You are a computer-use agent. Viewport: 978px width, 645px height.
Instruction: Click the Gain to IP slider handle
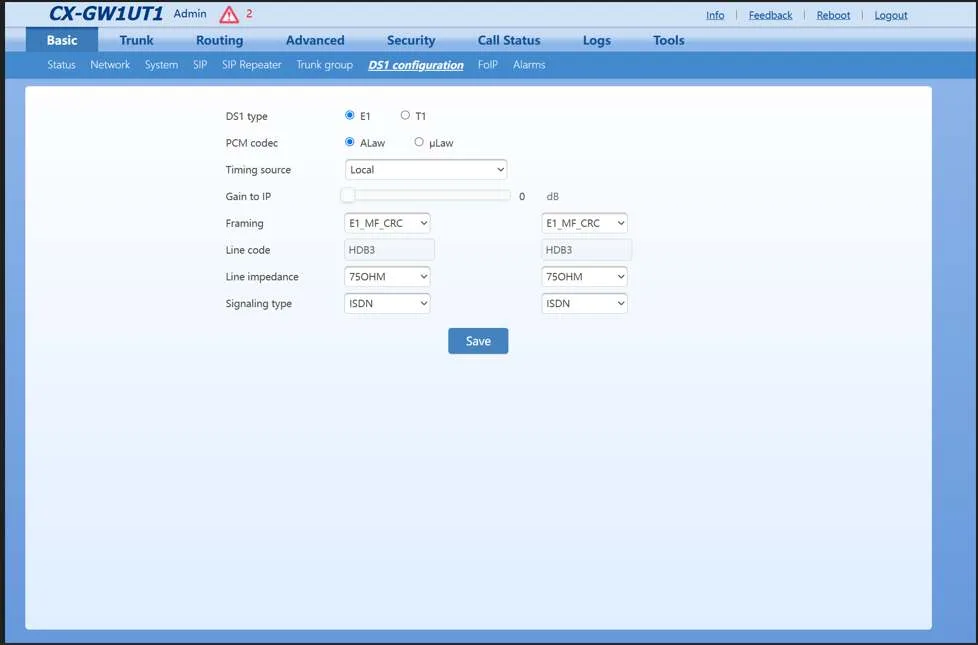(348, 196)
